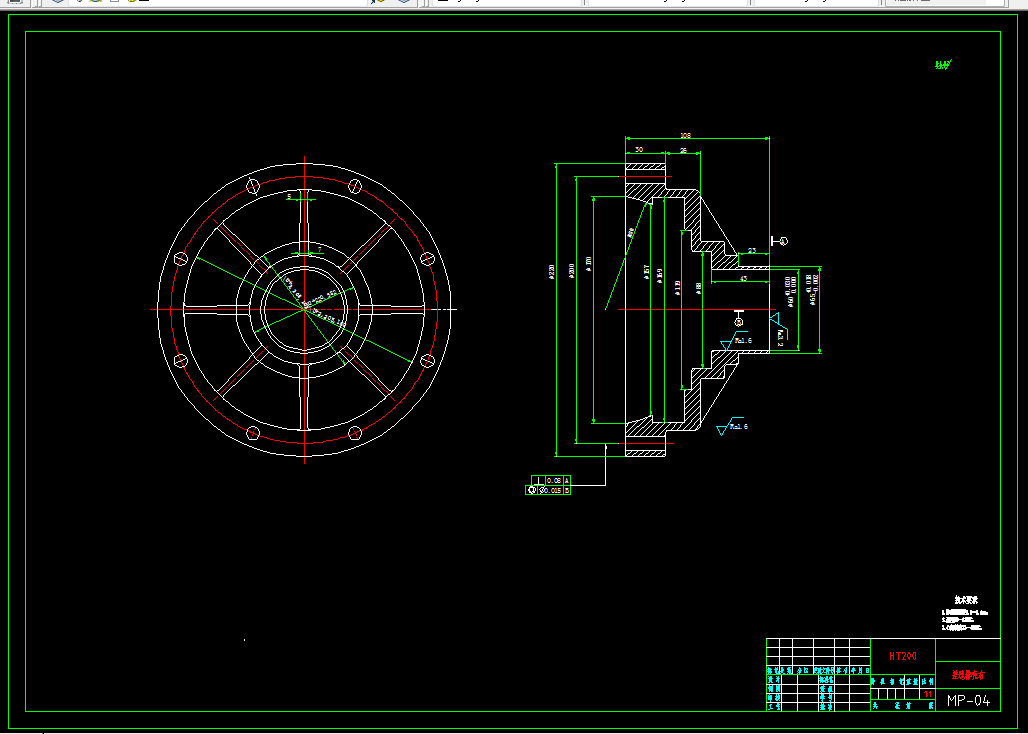Select the 23 dimension near datum A
Screen dimensions: 1028x734
[752, 250]
